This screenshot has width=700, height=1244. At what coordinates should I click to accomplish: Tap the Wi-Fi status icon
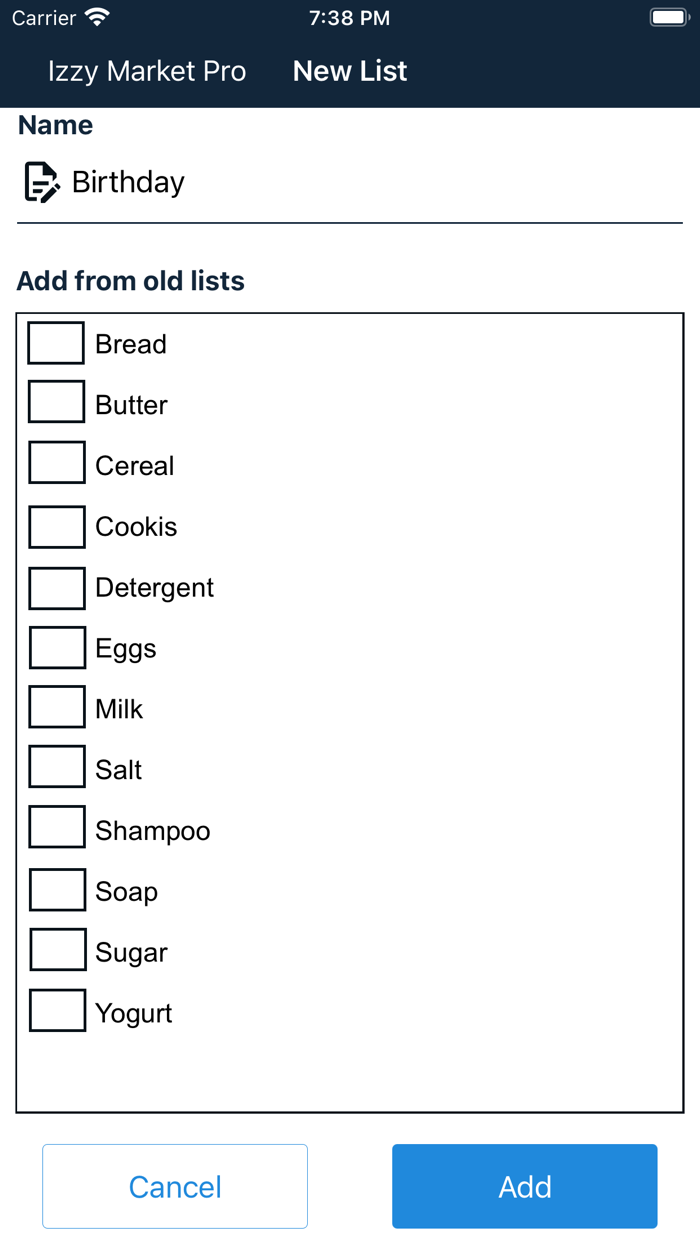(97, 18)
